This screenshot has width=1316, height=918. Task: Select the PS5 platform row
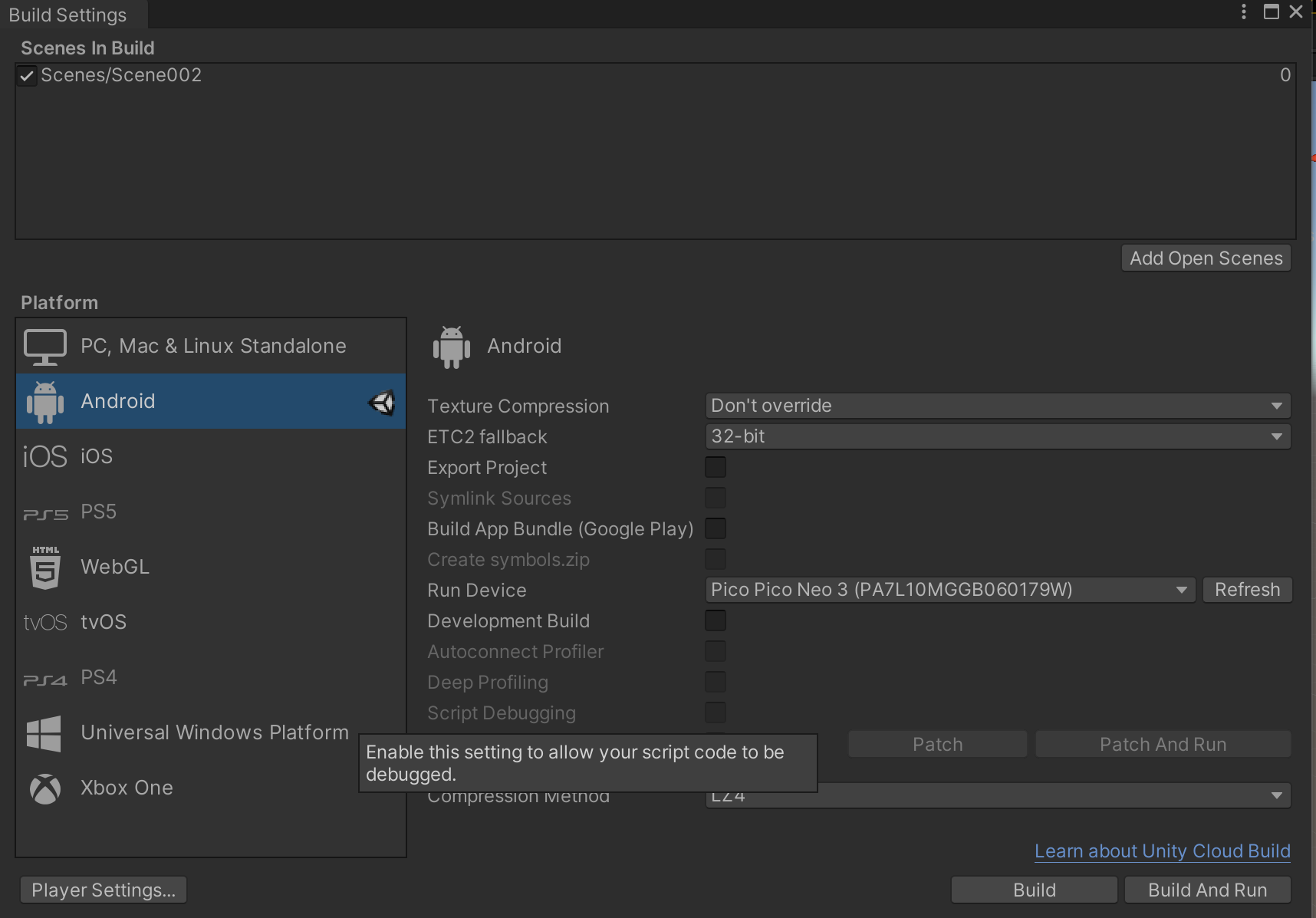[x=211, y=512]
